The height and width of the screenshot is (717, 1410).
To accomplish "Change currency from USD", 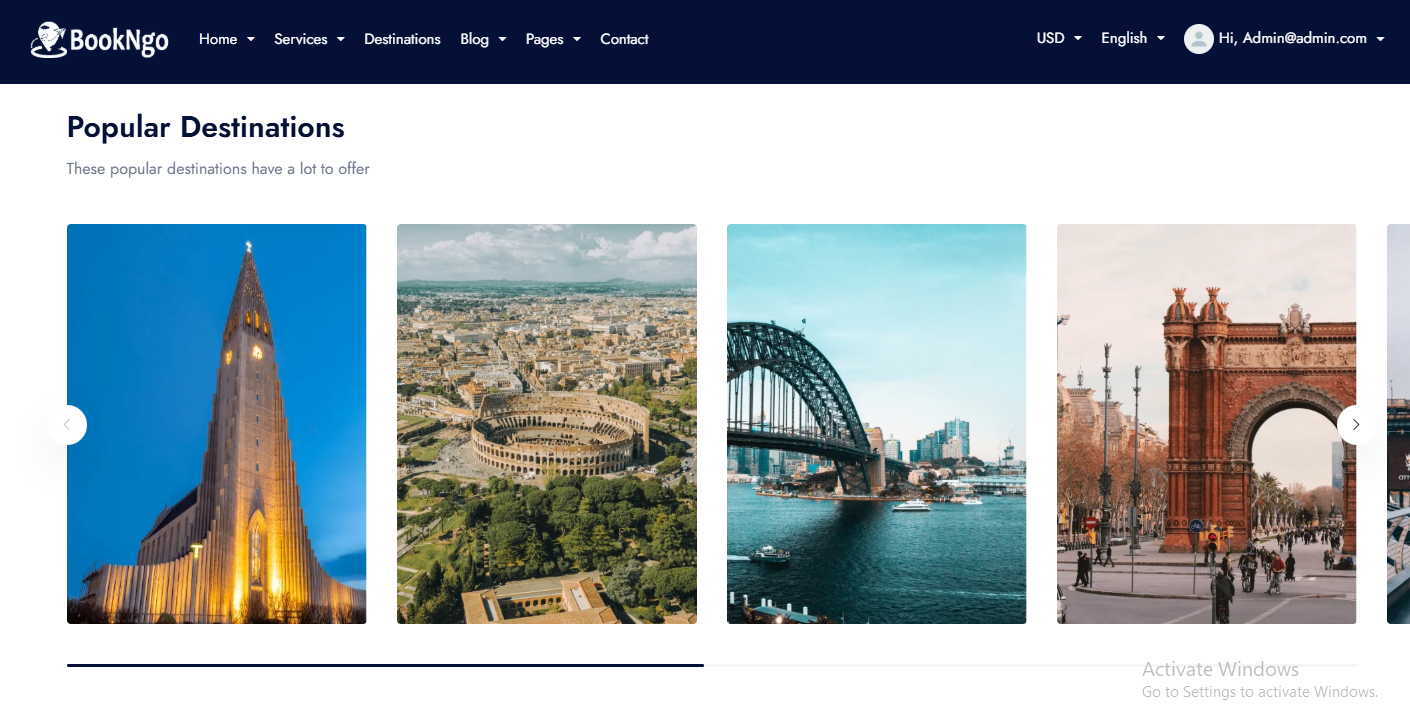I will coord(1059,38).
